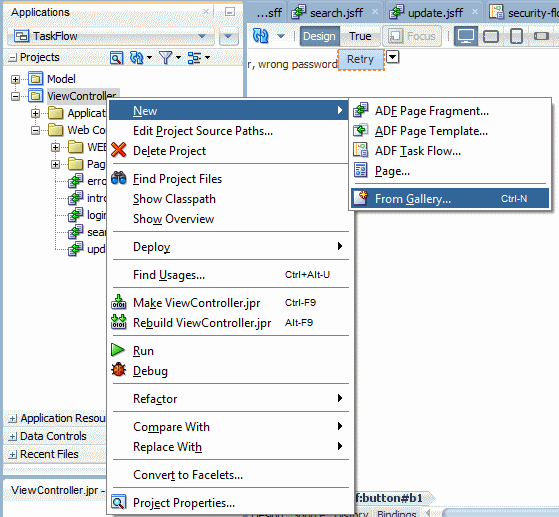Select the tablet portrait preview icon
Viewport: 559px width, 517px height.
click(516, 36)
